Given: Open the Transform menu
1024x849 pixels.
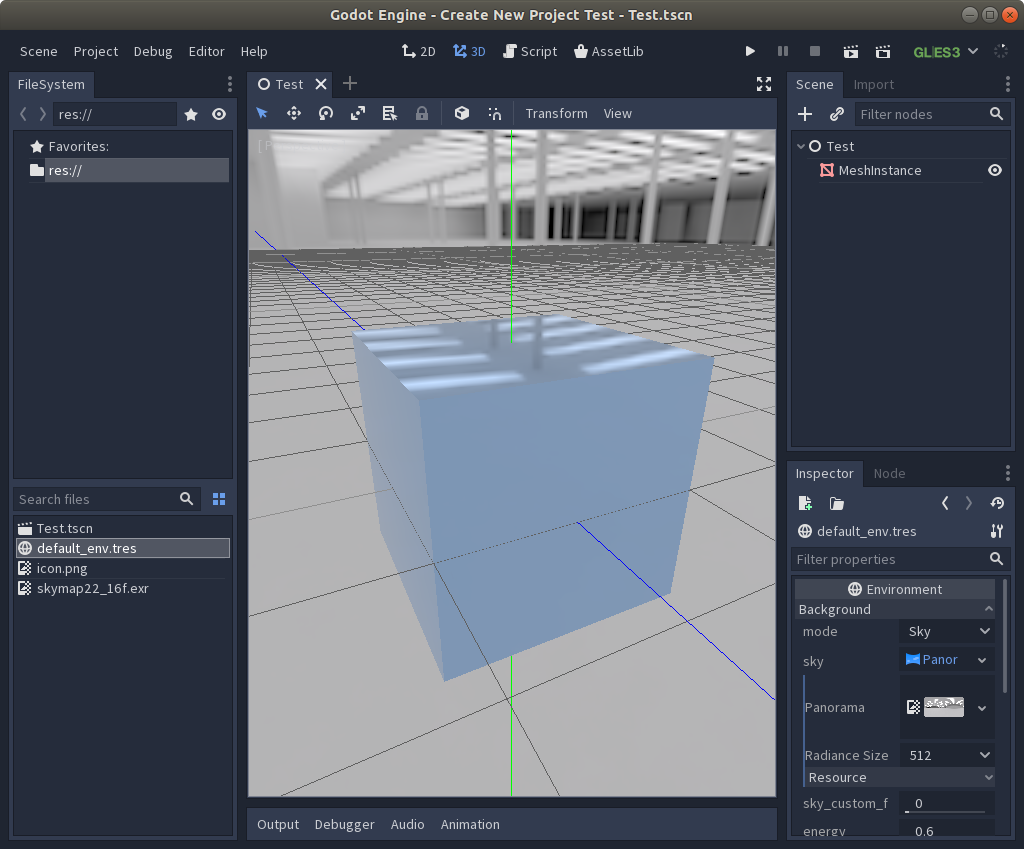Looking at the screenshot, I should pos(556,114).
